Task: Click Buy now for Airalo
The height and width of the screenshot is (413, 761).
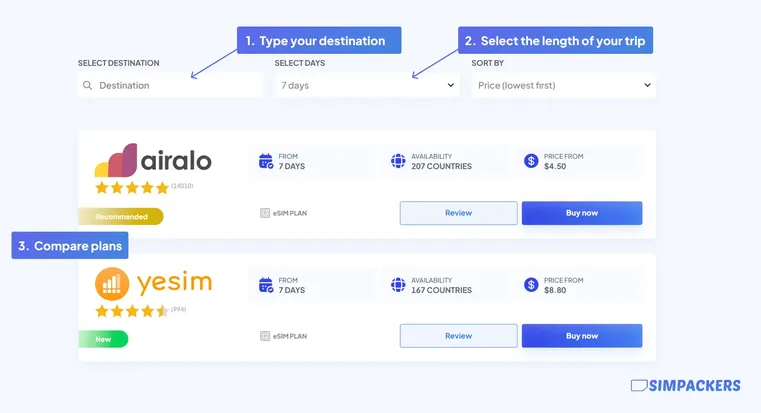Action: 582,213
